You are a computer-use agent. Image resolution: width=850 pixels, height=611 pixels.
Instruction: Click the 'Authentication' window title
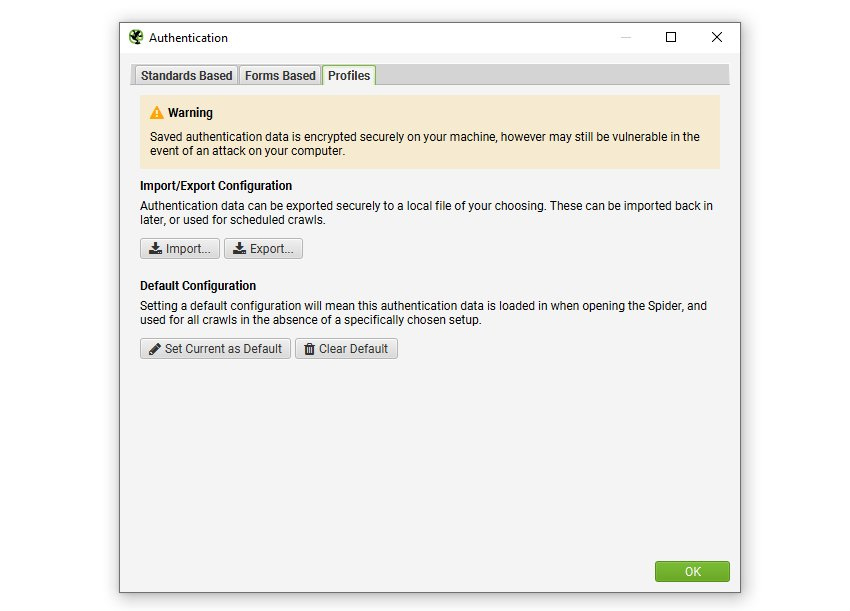(188, 38)
